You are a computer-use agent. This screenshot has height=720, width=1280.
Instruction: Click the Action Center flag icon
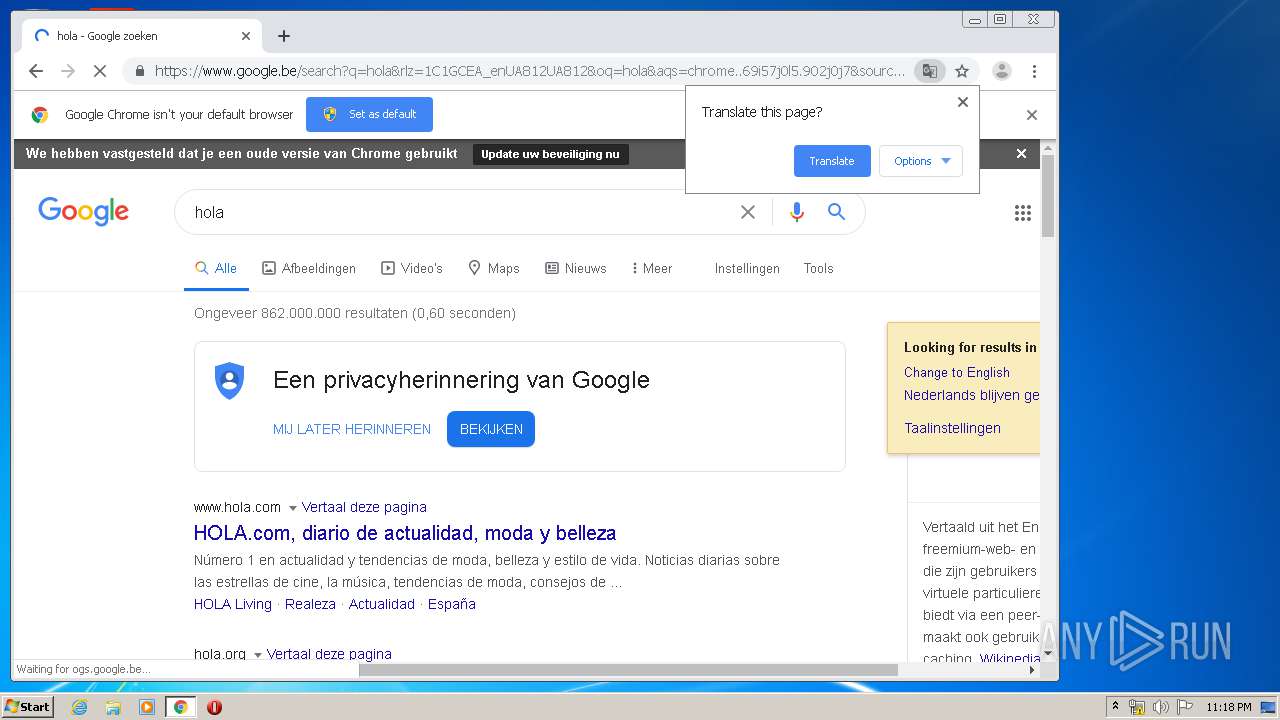(1184, 707)
